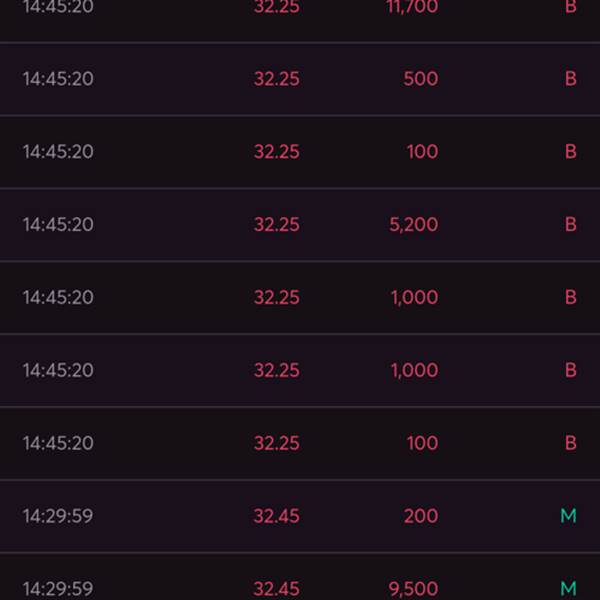Click the 500 volume cell

421,79
